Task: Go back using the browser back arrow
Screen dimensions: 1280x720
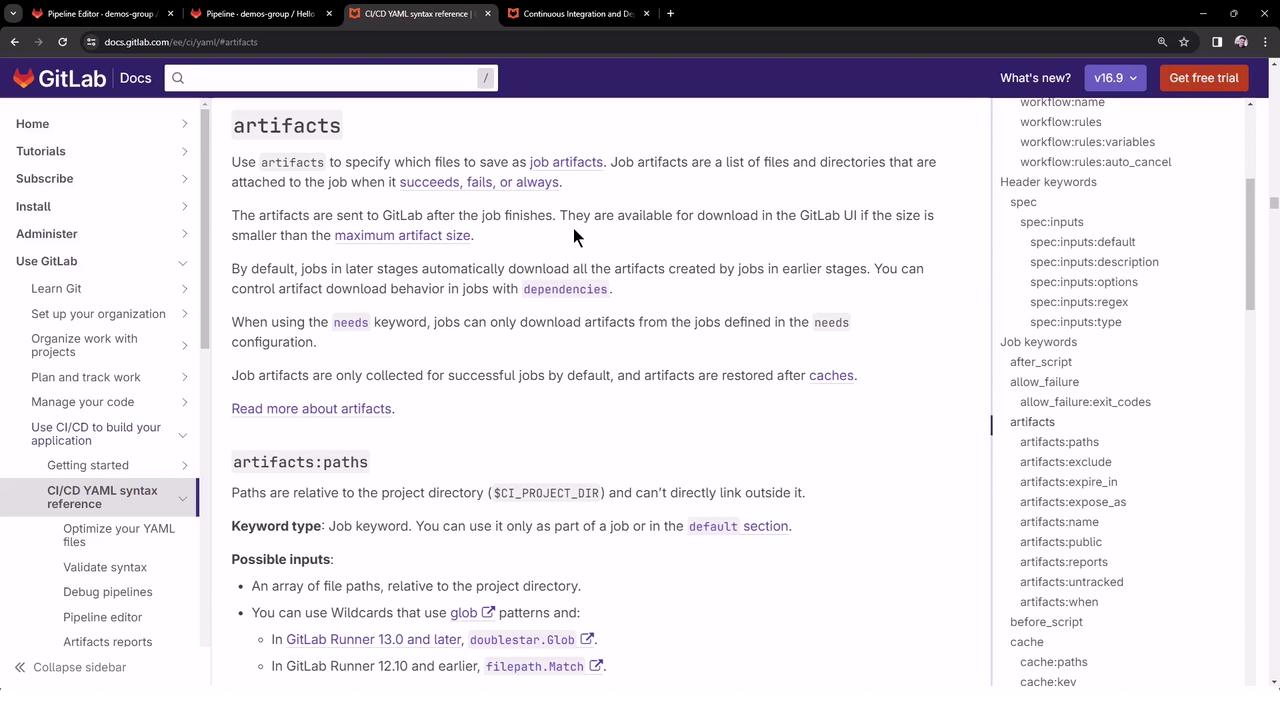Action: pos(15,42)
